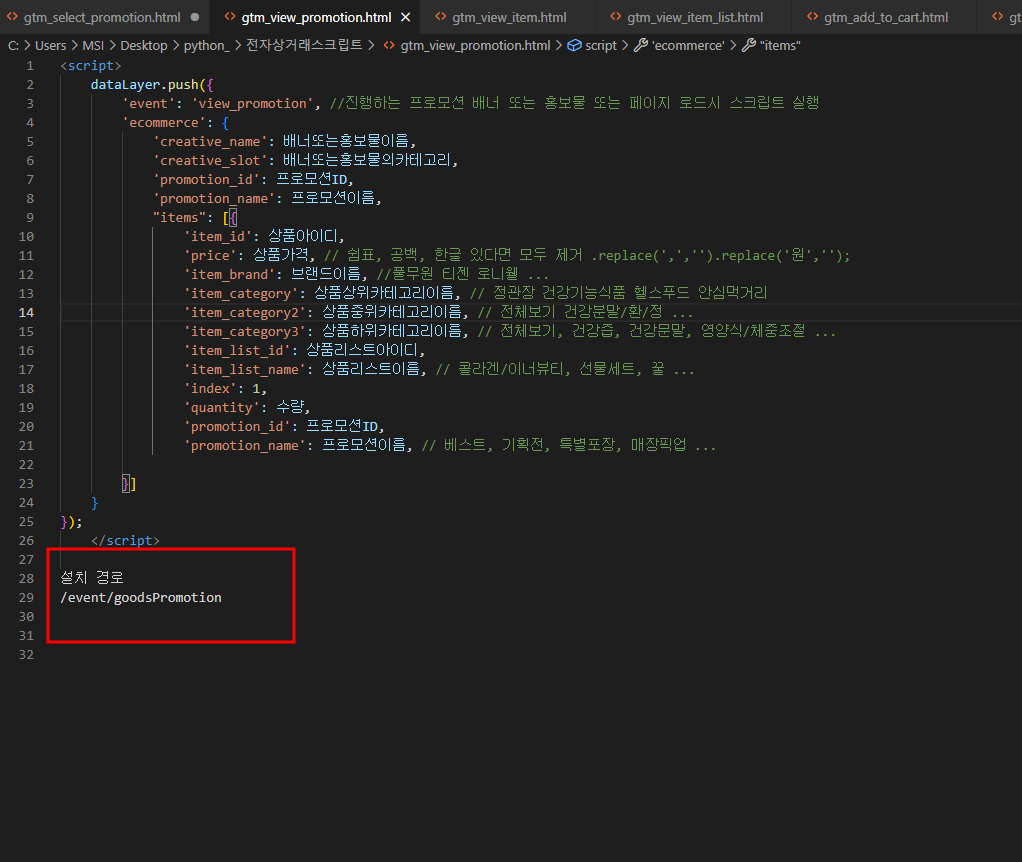The height and width of the screenshot is (862, 1022).
Task: Click the closing </script> tag
Action: 125,541
